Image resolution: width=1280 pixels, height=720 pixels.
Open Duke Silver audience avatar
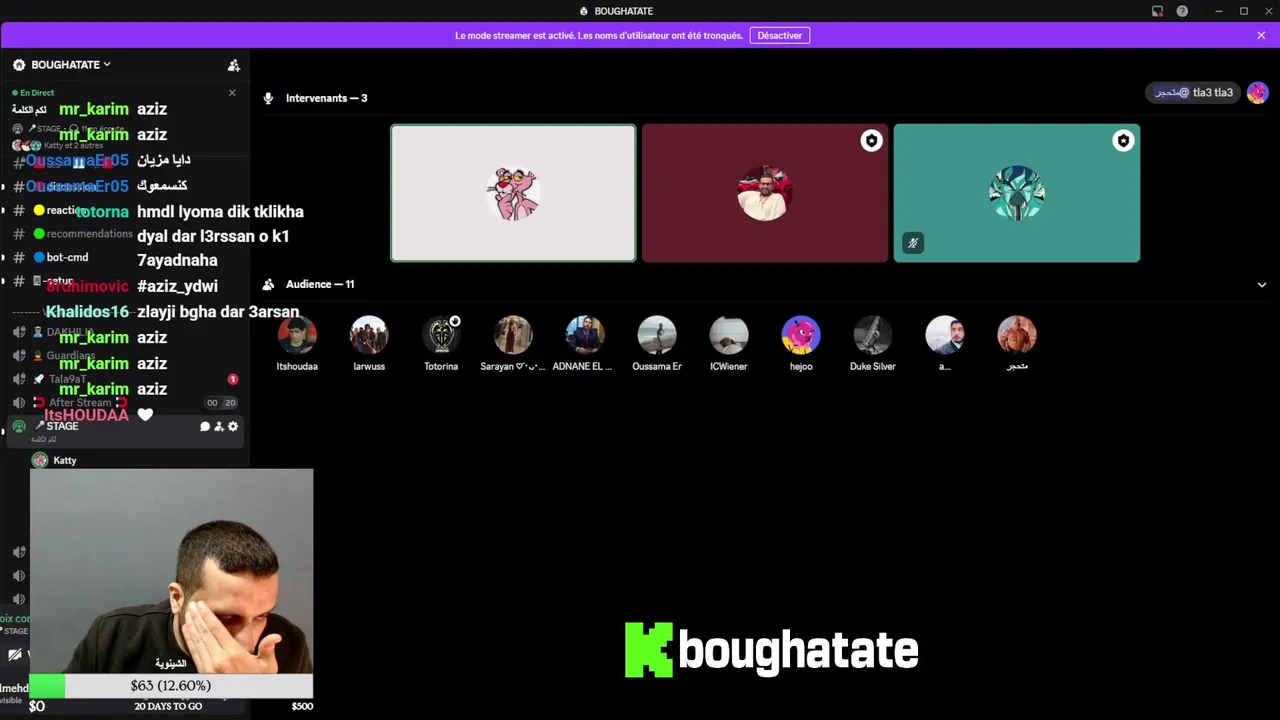(x=873, y=336)
